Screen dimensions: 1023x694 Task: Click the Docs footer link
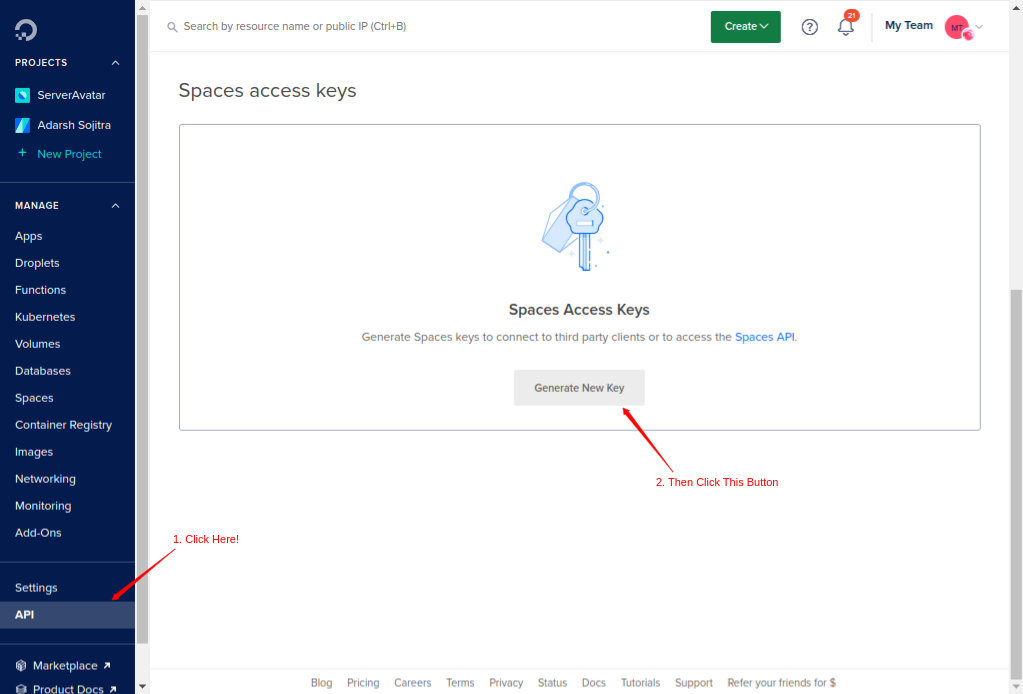tap(594, 683)
